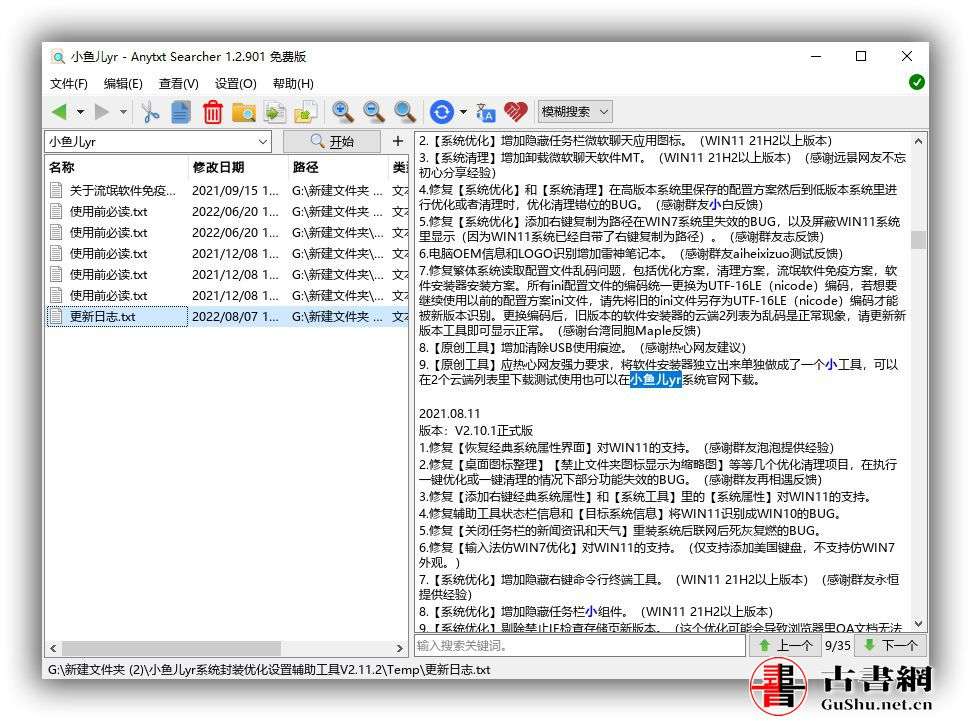Screen dimensions: 971x721
Task: Click the plain magnifier reset zoom icon
Action: click(405, 112)
